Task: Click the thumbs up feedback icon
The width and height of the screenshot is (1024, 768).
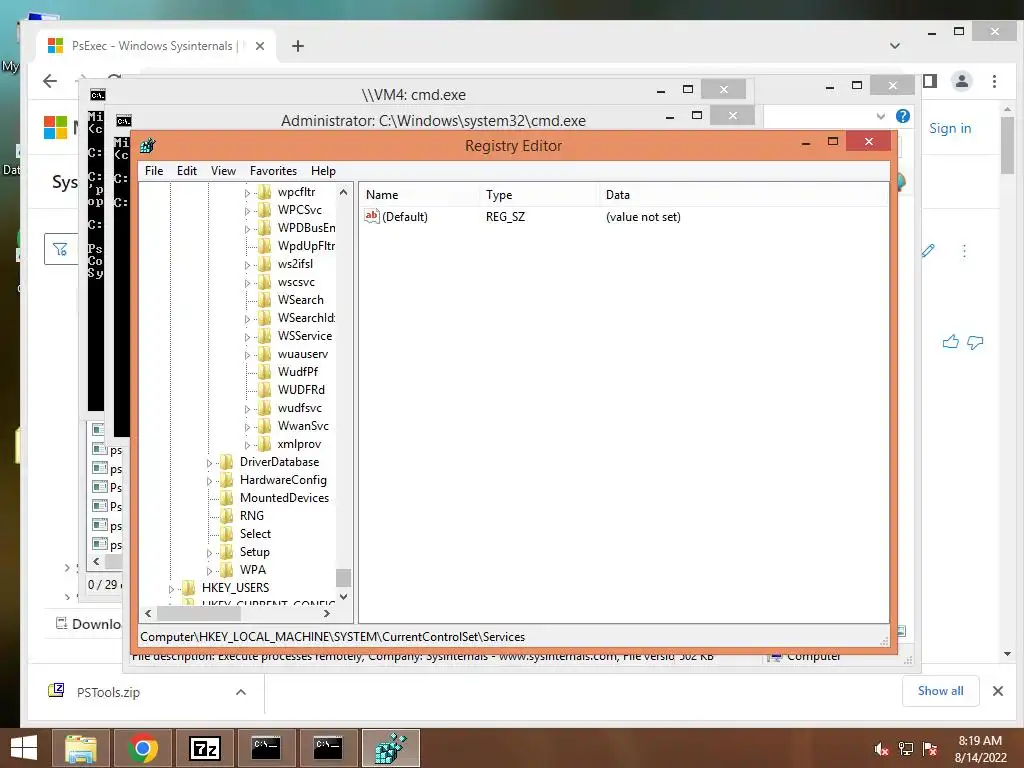Action: (951, 342)
